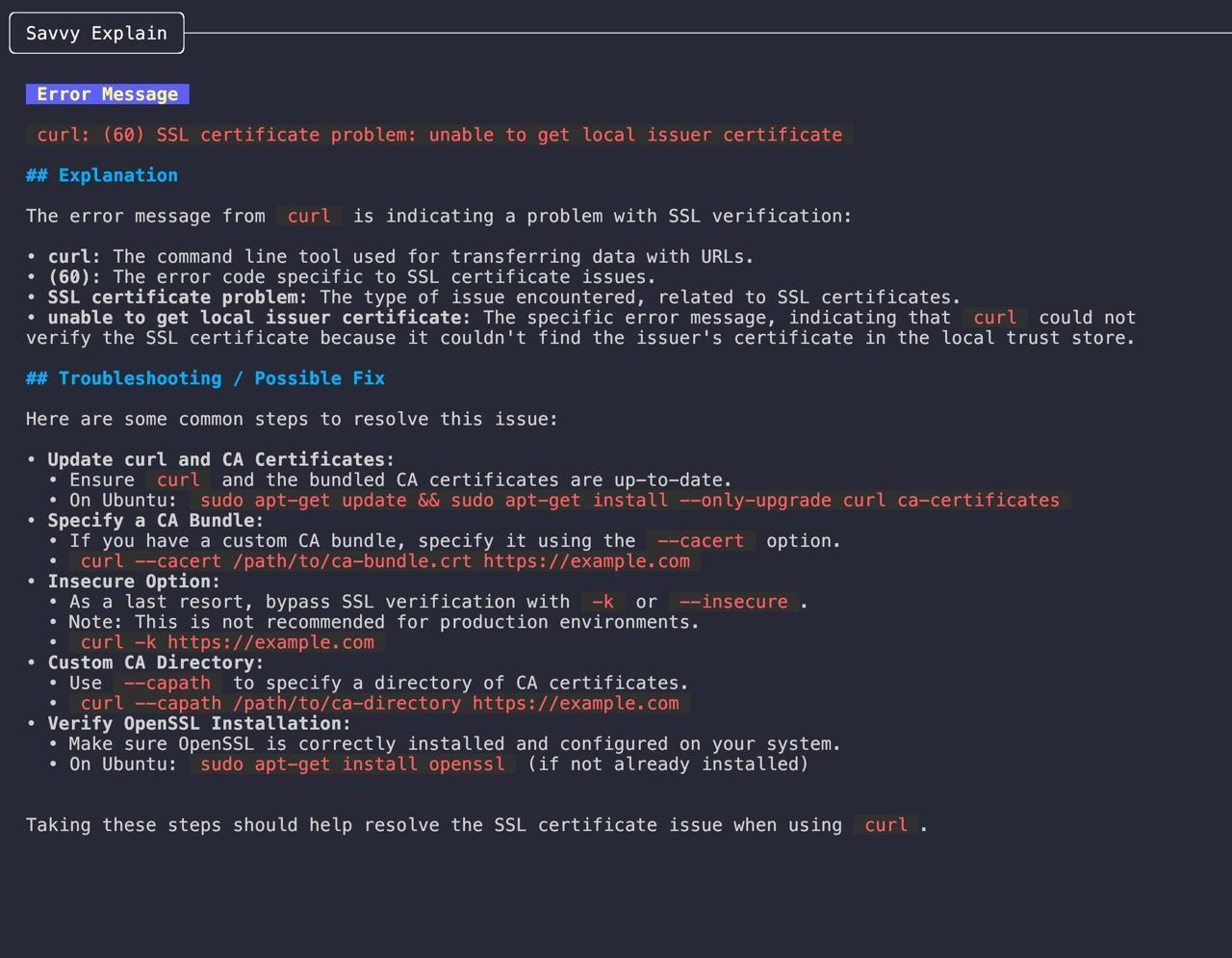Select the sudo apt-get install openssl command
The image size is (1232, 958).
point(352,764)
